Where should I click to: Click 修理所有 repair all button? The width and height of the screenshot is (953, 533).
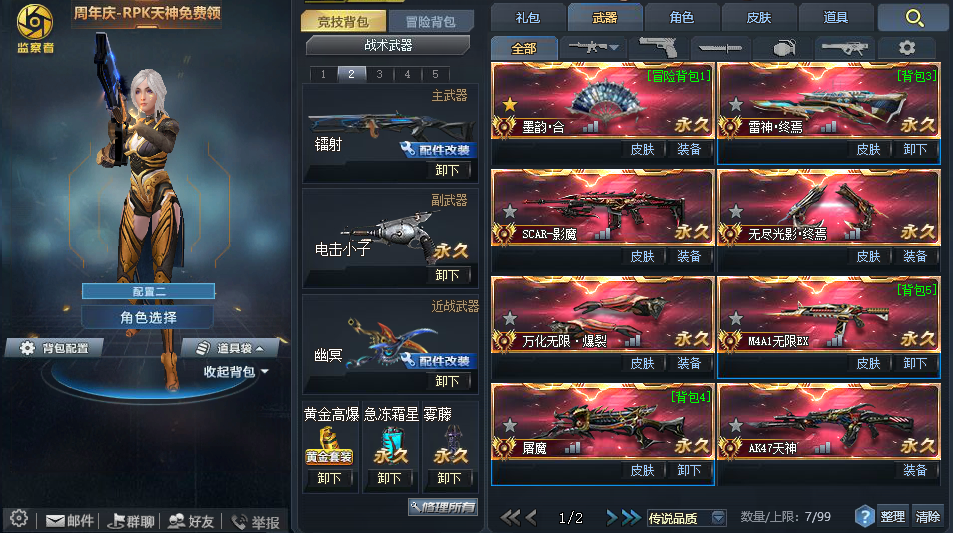[442, 507]
